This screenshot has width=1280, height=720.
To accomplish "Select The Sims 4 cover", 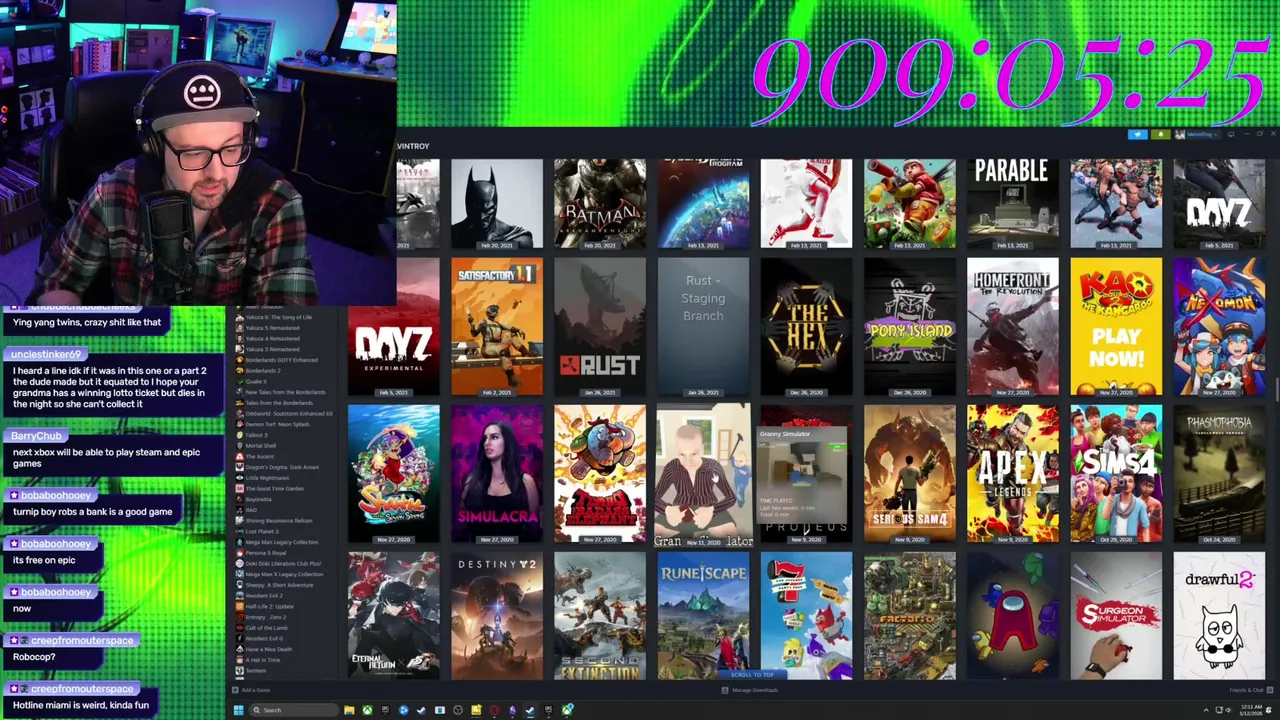I will tap(1116, 473).
